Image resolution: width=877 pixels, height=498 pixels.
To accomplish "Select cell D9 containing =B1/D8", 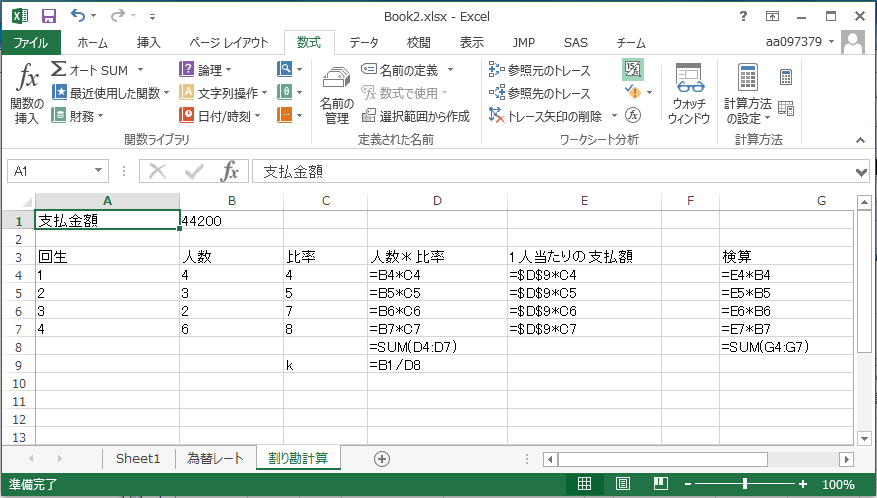I will point(437,365).
